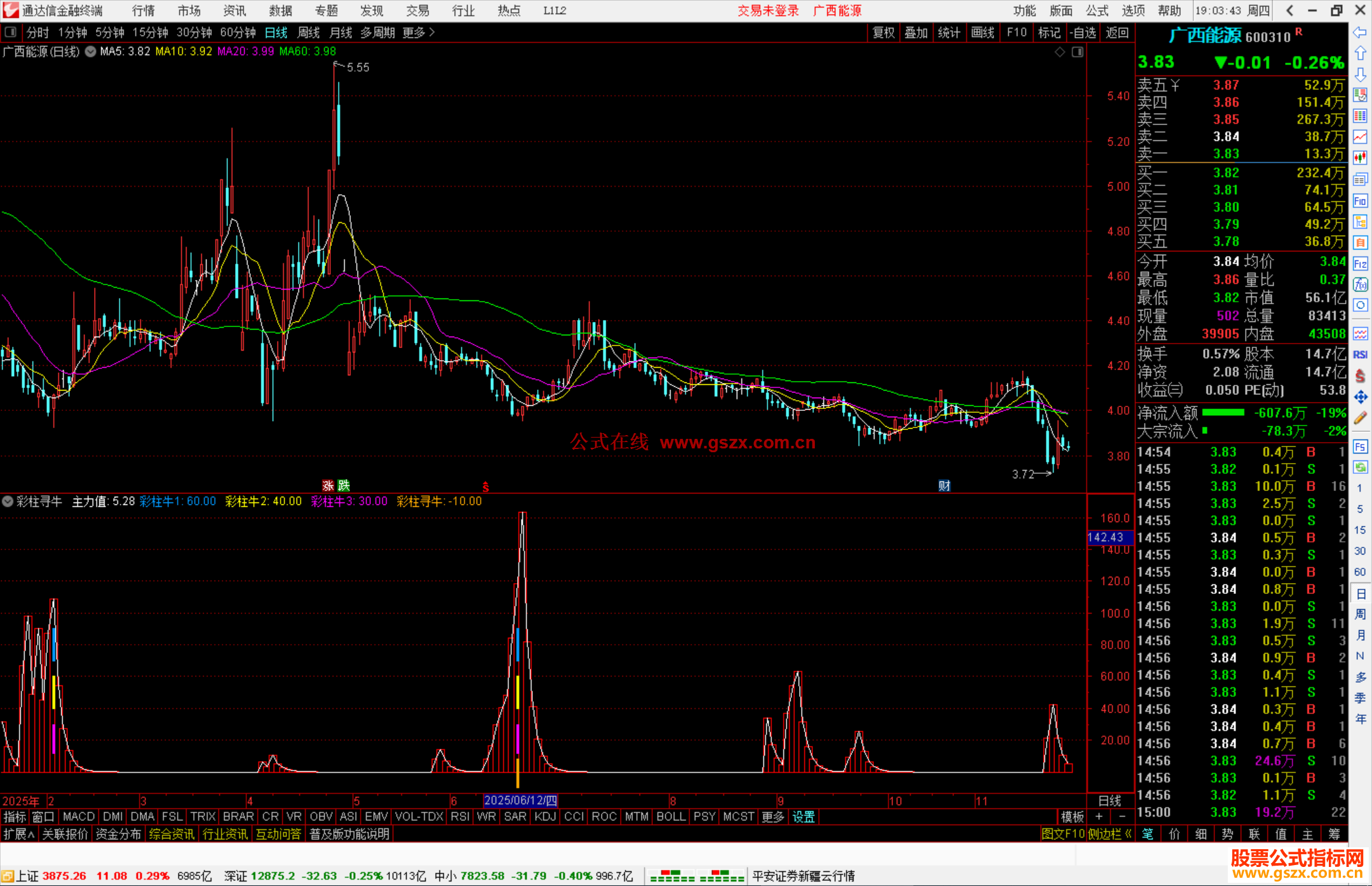Collapse the sidebar via 侧边栏 control

1109,834
